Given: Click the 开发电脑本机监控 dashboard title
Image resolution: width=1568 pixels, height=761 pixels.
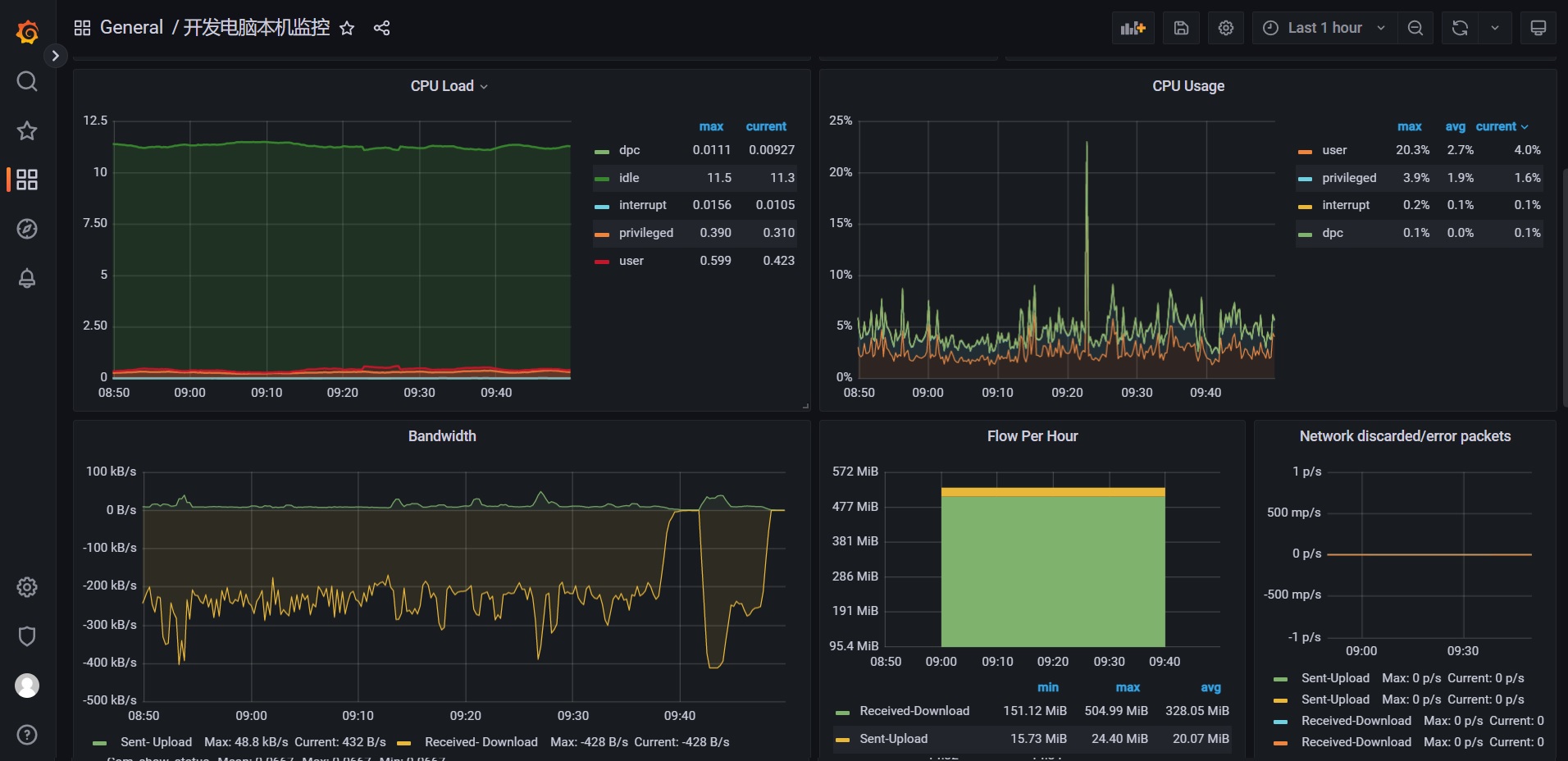Looking at the screenshot, I should point(256,28).
